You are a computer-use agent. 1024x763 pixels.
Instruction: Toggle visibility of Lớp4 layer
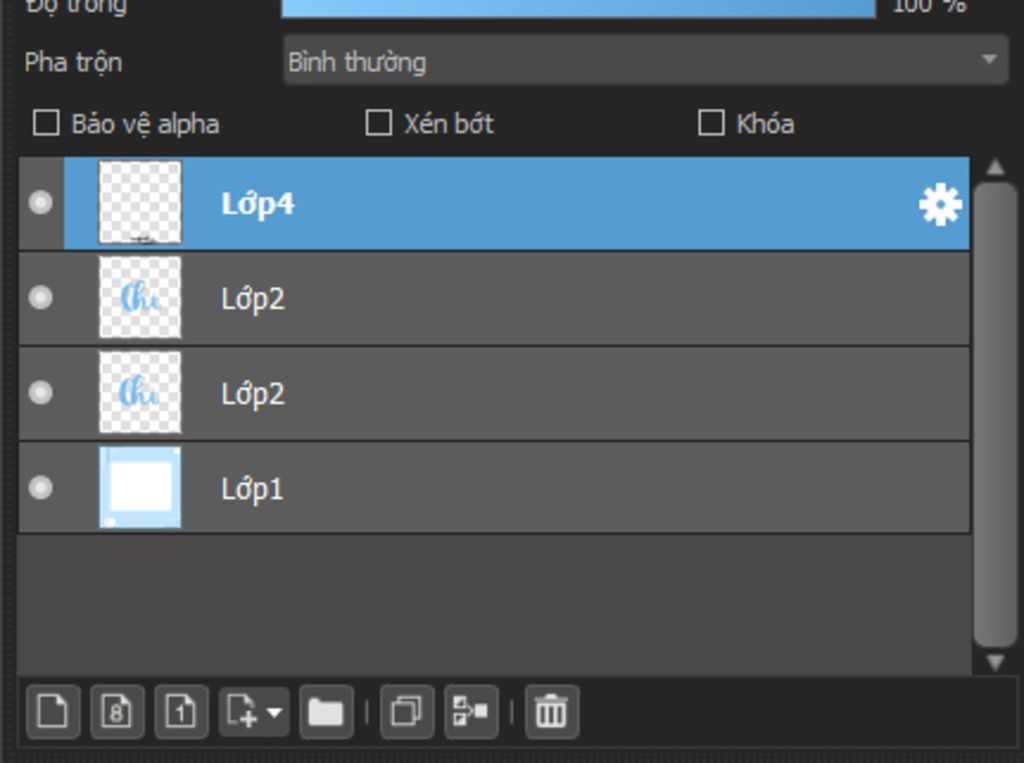tap(40, 203)
